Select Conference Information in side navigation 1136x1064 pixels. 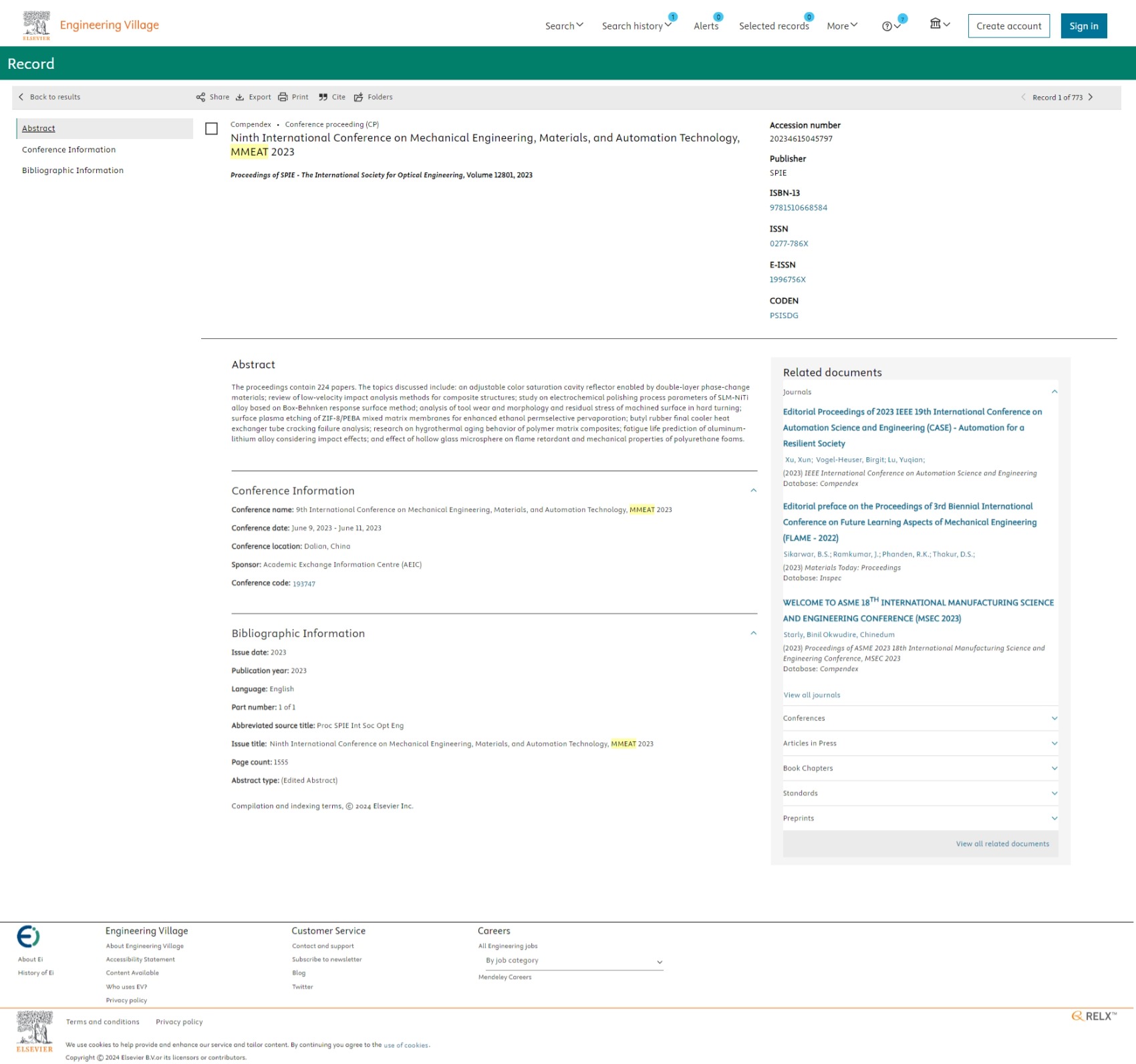tap(69, 150)
